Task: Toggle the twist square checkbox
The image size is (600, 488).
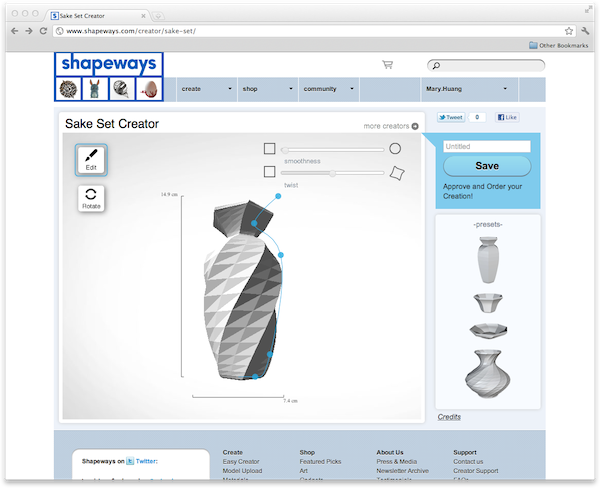Action: (x=269, y=172)
